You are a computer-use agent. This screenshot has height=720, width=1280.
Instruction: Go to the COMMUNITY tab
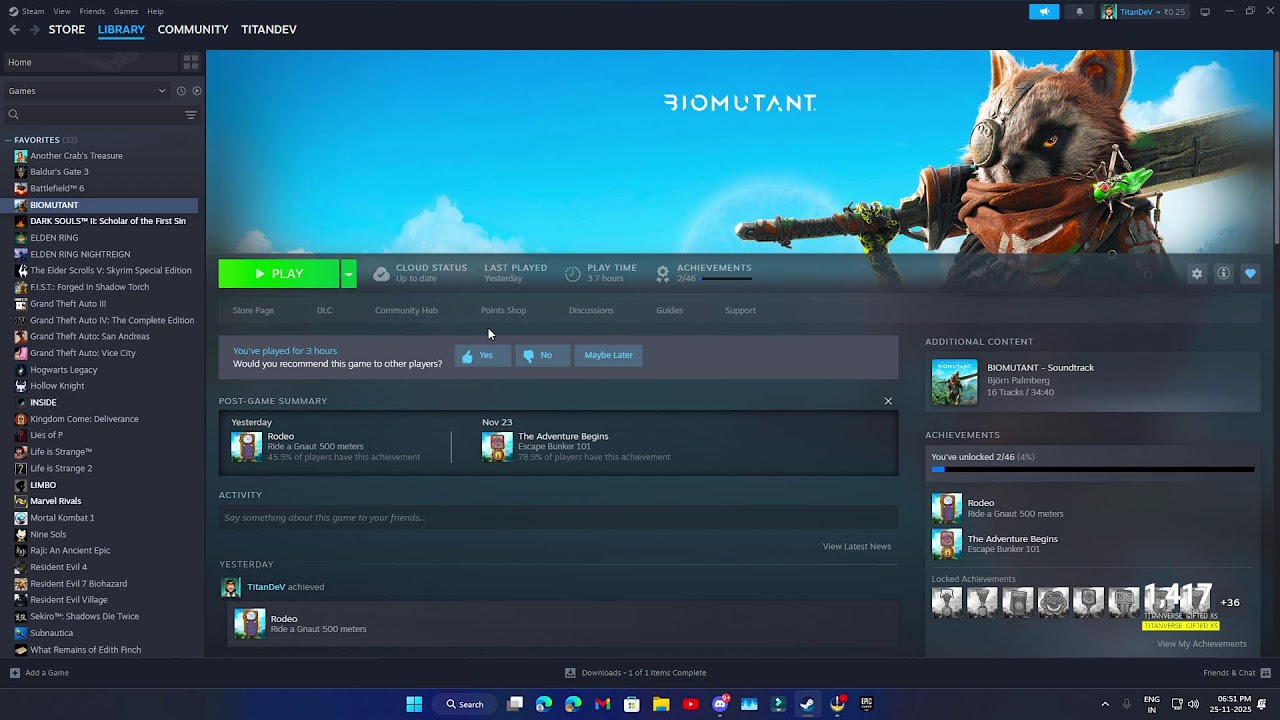click(193, 30)
